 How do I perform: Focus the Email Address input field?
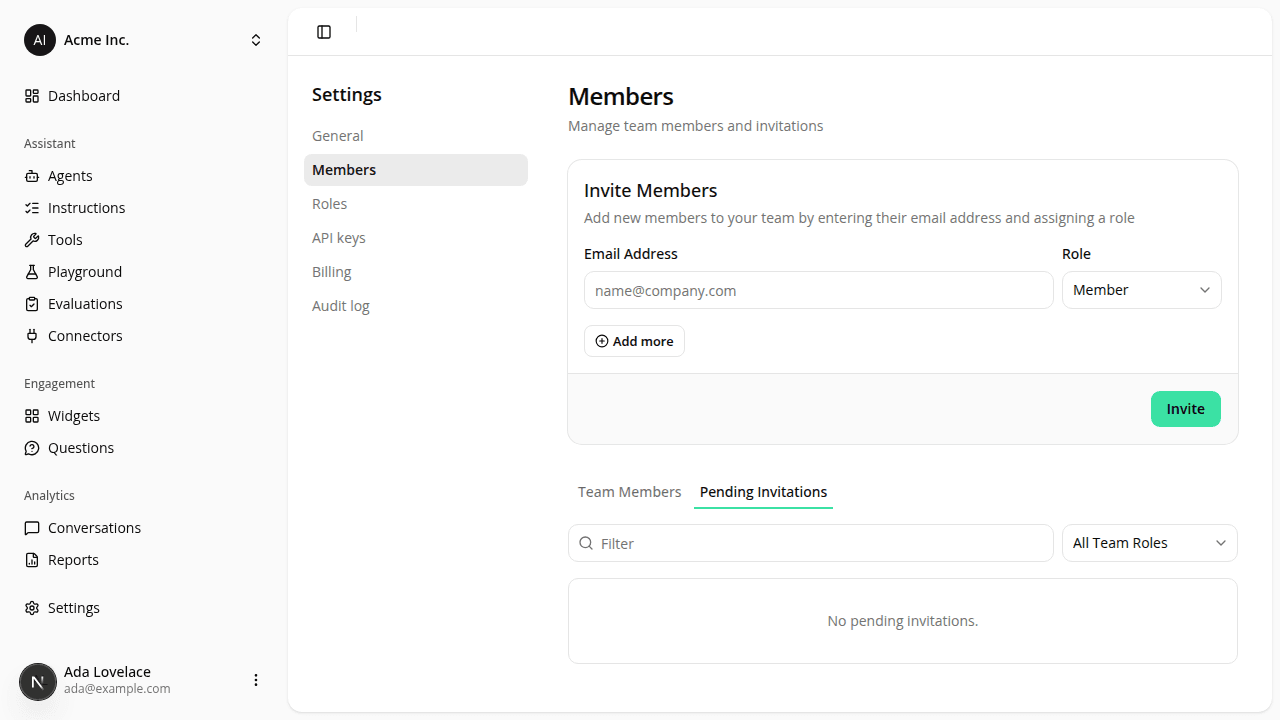(819, 291)
